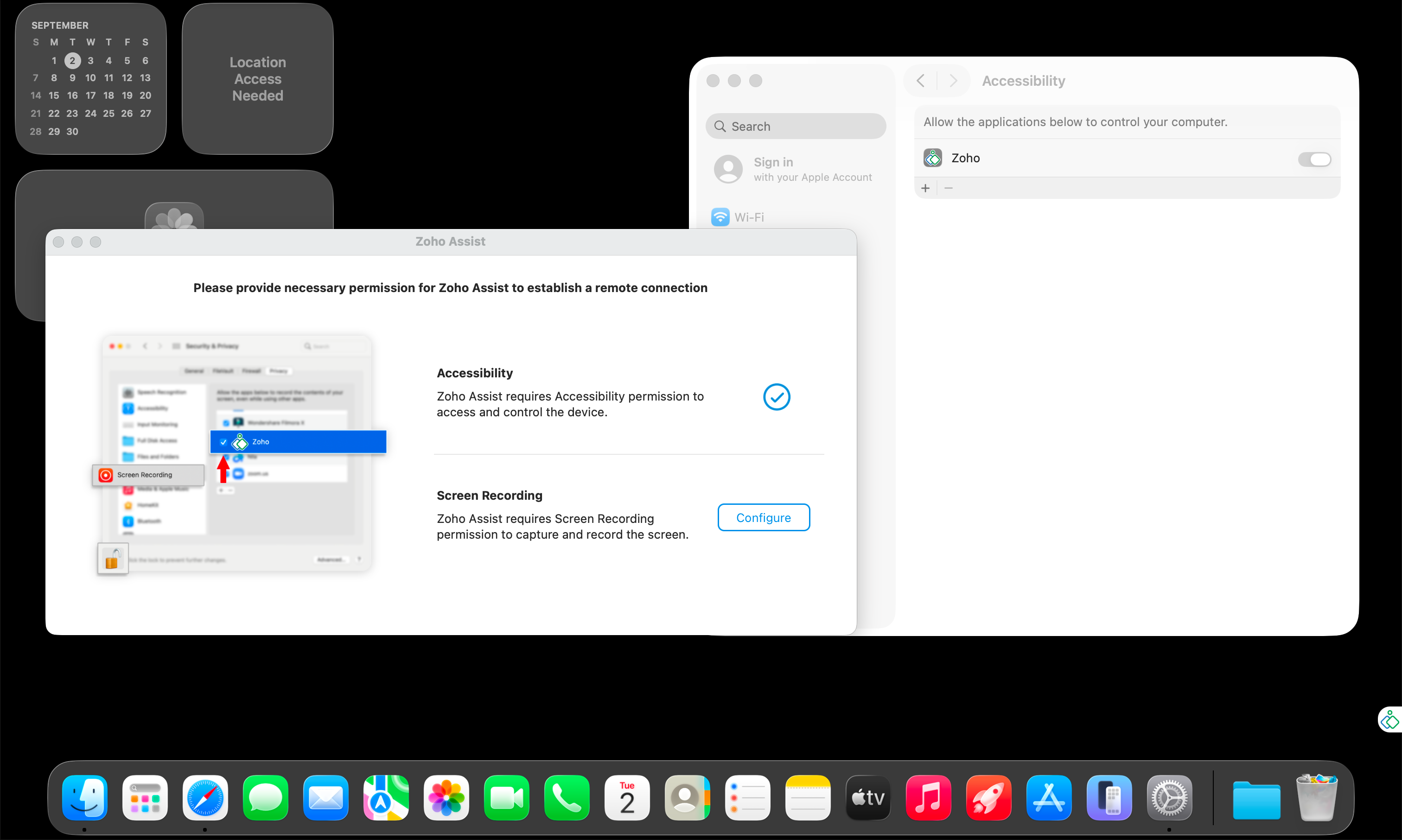Open Safari from the Dock
Image resolution: width=1402 pixels, height=840 pixels.
(205, 798)
